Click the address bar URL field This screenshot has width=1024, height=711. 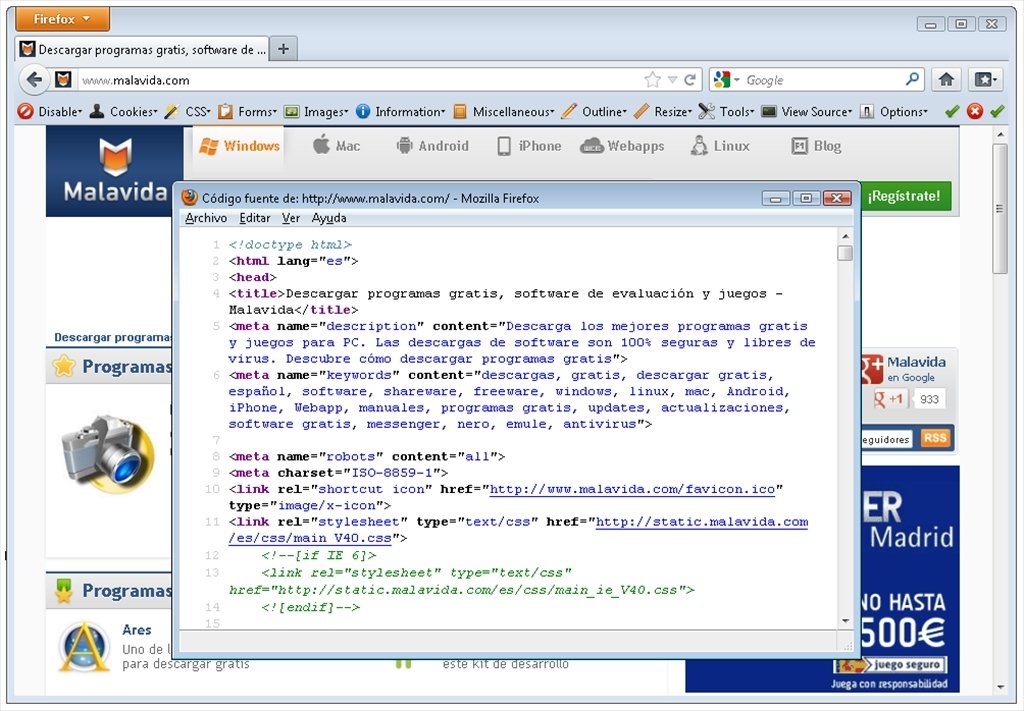tap(359, 80)
